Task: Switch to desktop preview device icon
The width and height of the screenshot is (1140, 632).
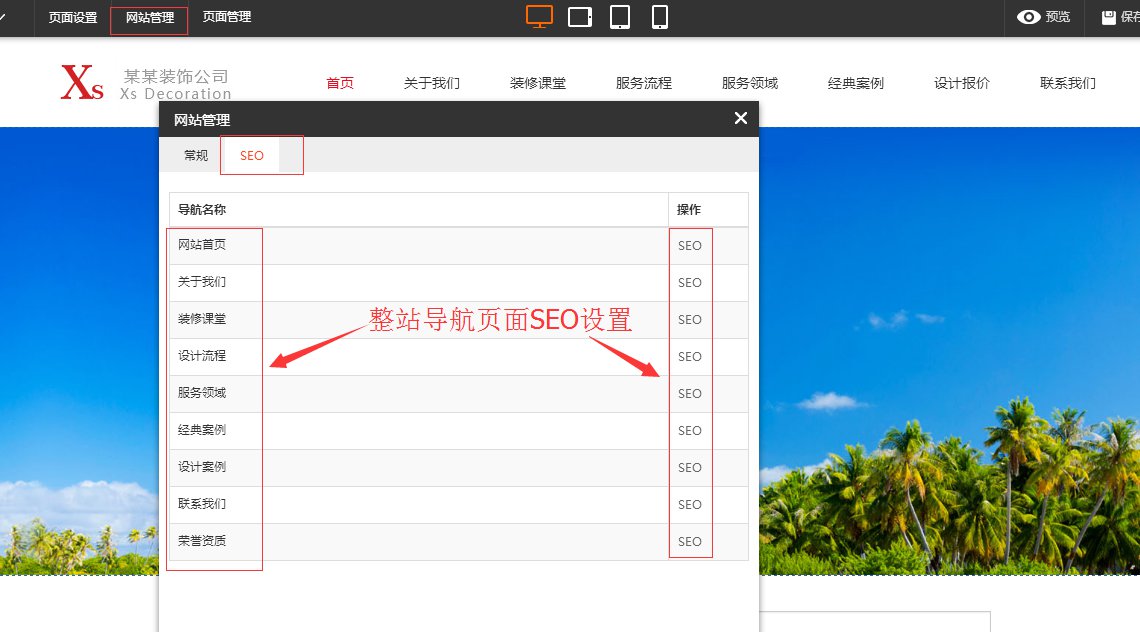Action: (539, 17)
